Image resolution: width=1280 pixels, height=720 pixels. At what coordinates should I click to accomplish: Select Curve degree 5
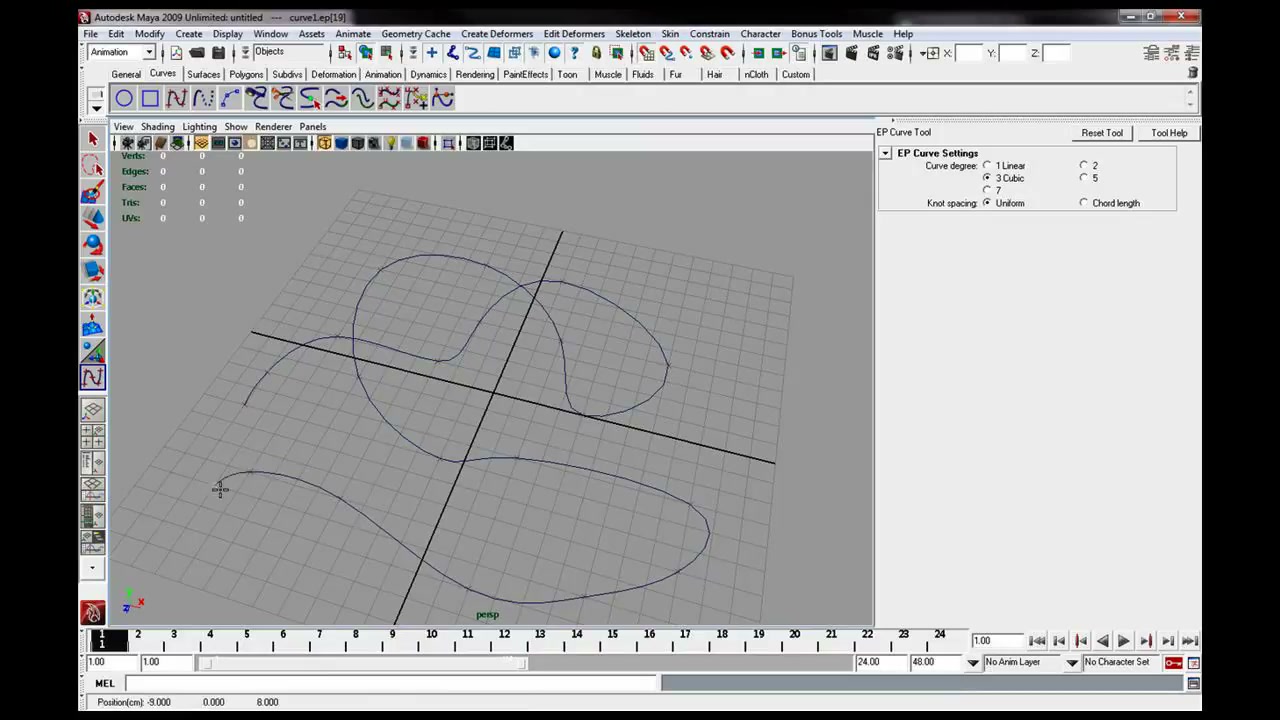coord(1084,178)
